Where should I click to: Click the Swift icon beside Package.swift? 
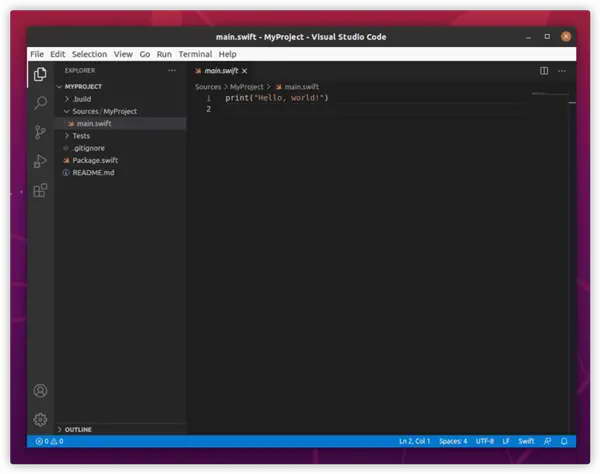[x=67, y=160]
